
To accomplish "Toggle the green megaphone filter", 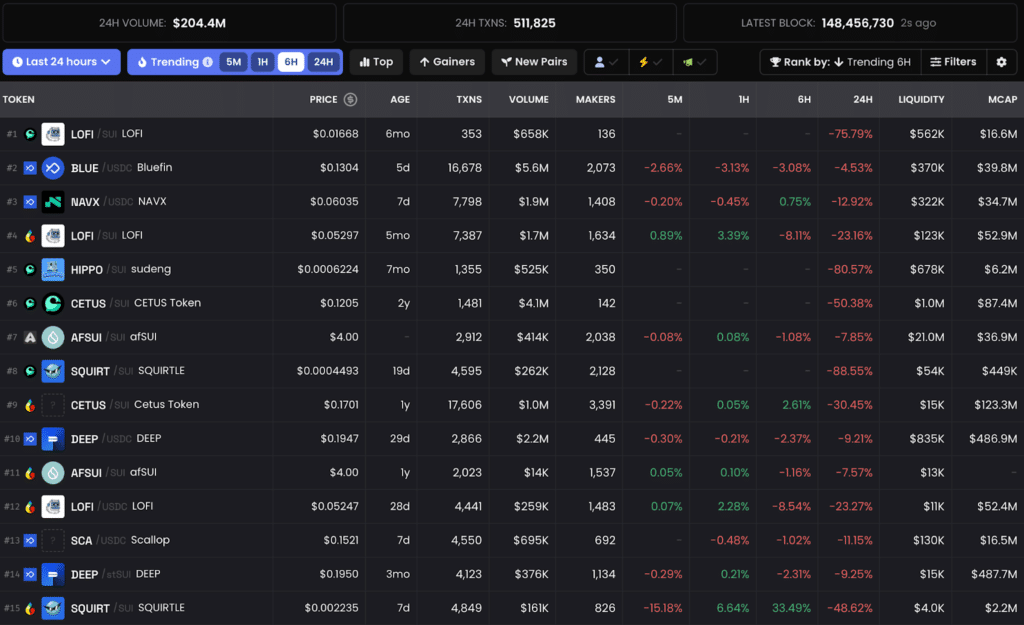I will (694, 62).
